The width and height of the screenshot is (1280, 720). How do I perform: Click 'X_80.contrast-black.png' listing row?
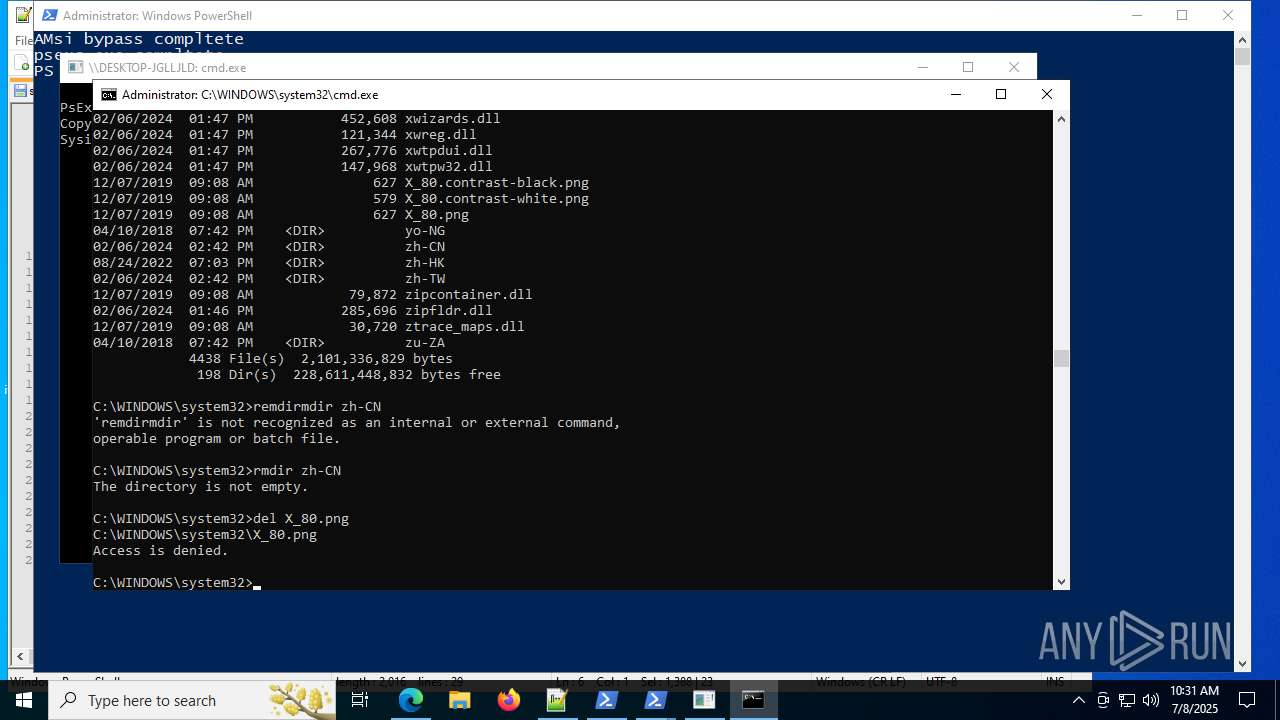[x=341, y=182]
